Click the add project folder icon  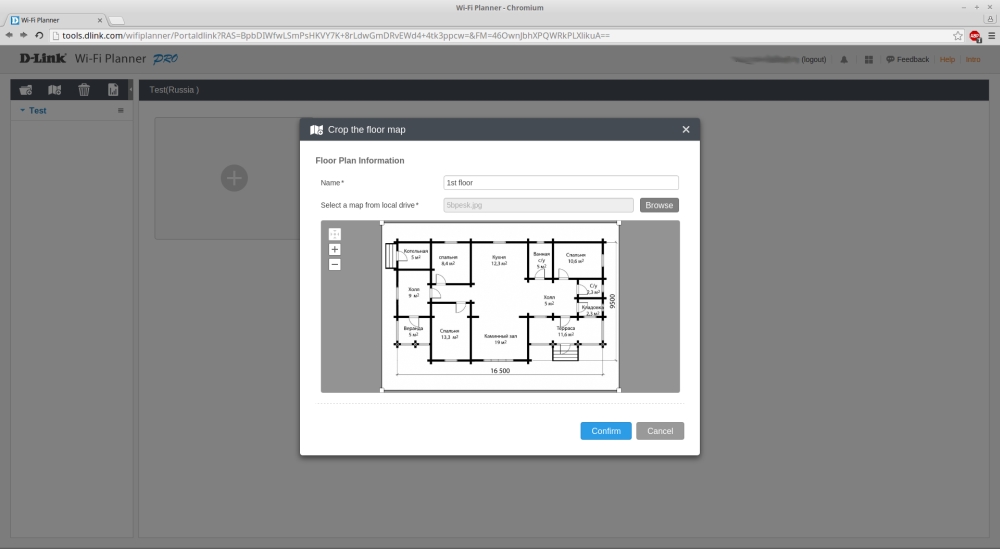[x=26, y=90]
